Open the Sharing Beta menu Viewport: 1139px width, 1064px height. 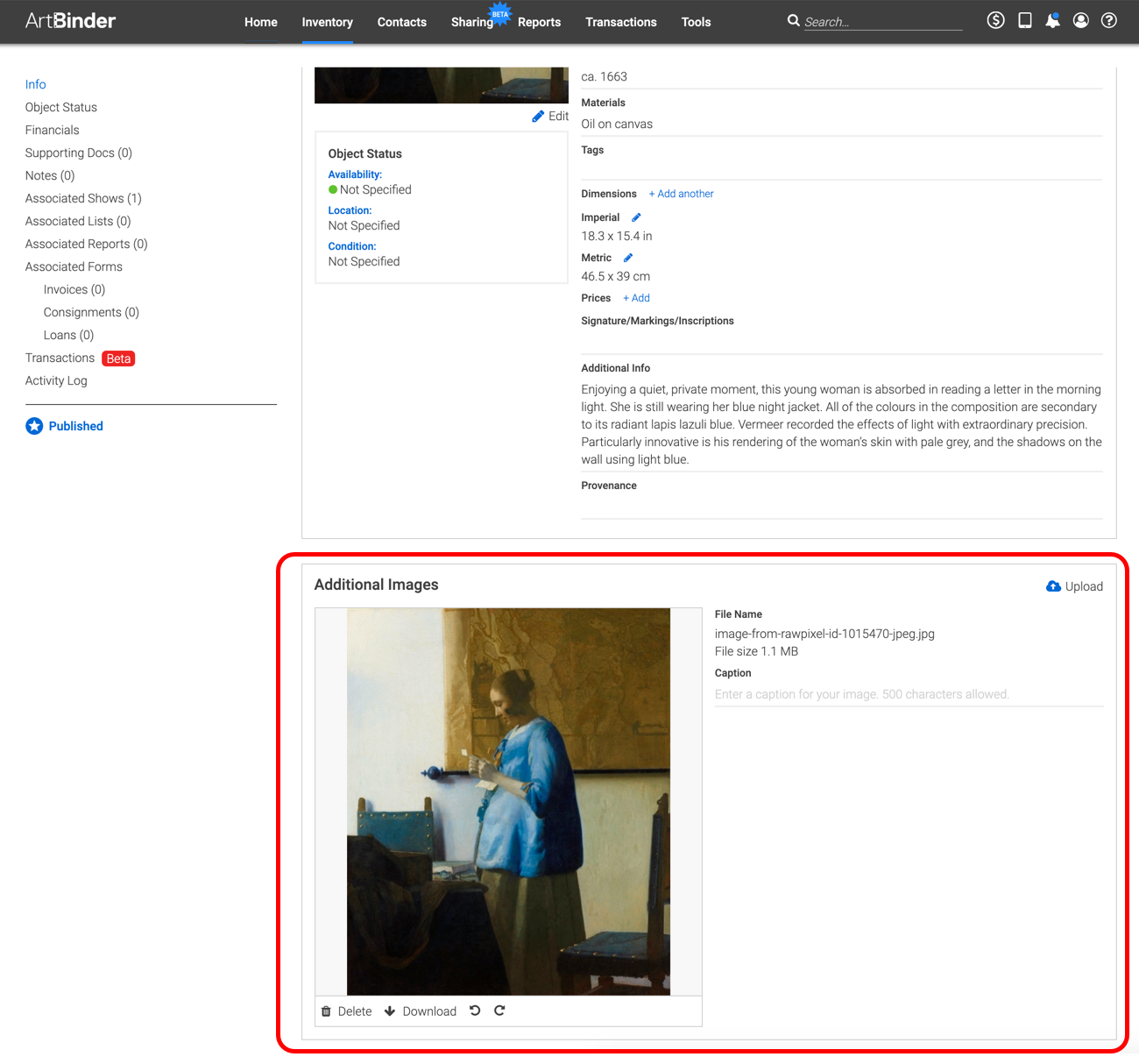(472, 22)
